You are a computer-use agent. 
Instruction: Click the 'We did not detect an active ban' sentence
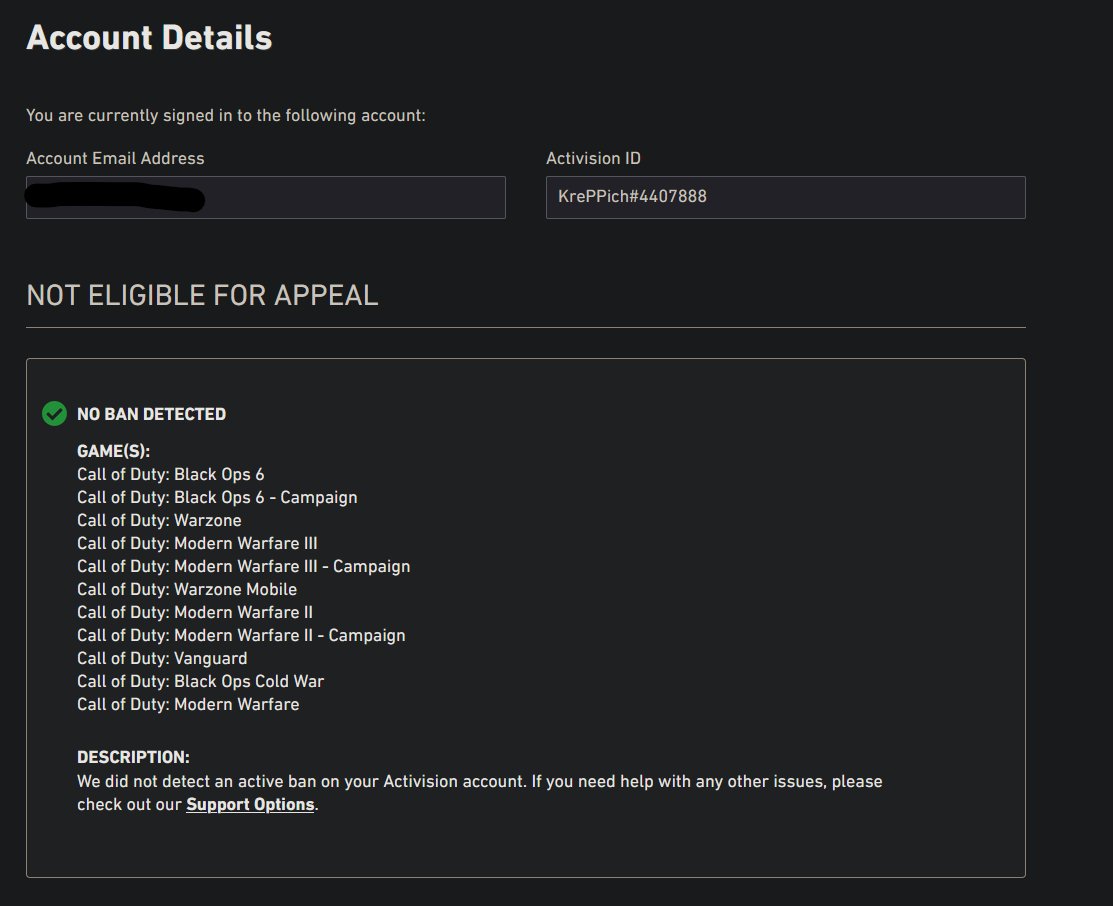[x=302, y=781]
